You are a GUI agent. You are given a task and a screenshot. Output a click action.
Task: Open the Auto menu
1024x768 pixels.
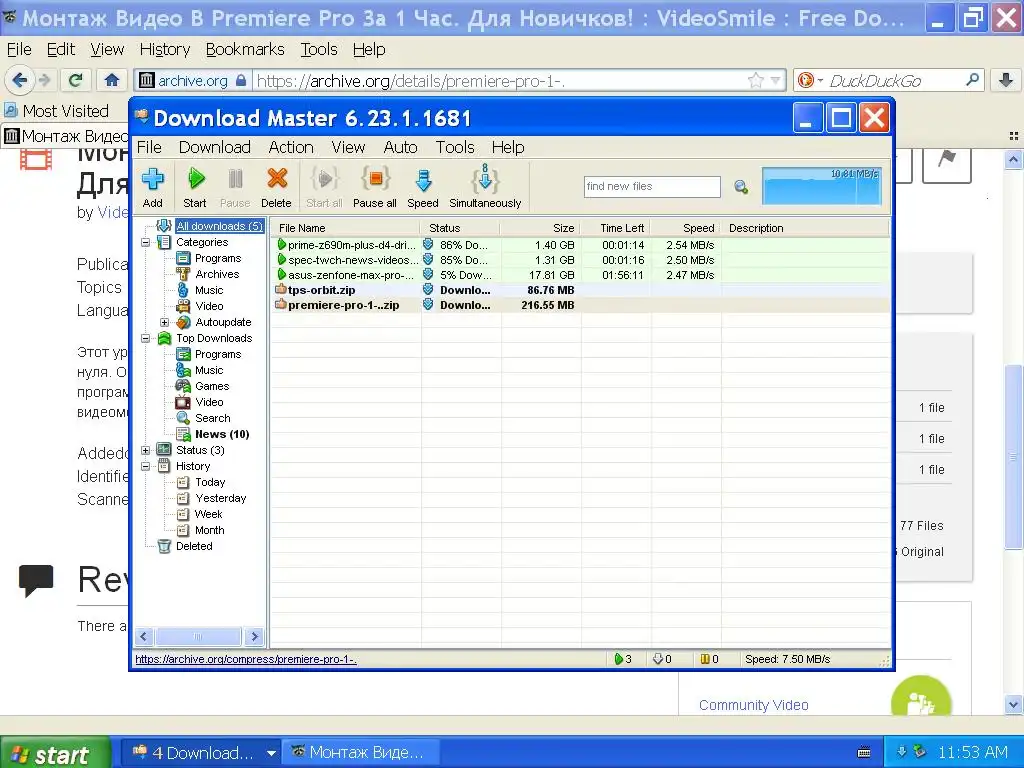(x=400, y=147)
